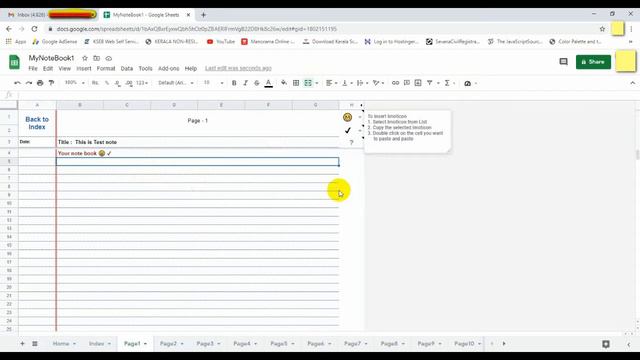640x360 pixels.
Task: Click the formula bar input
Action: point(327,95)
